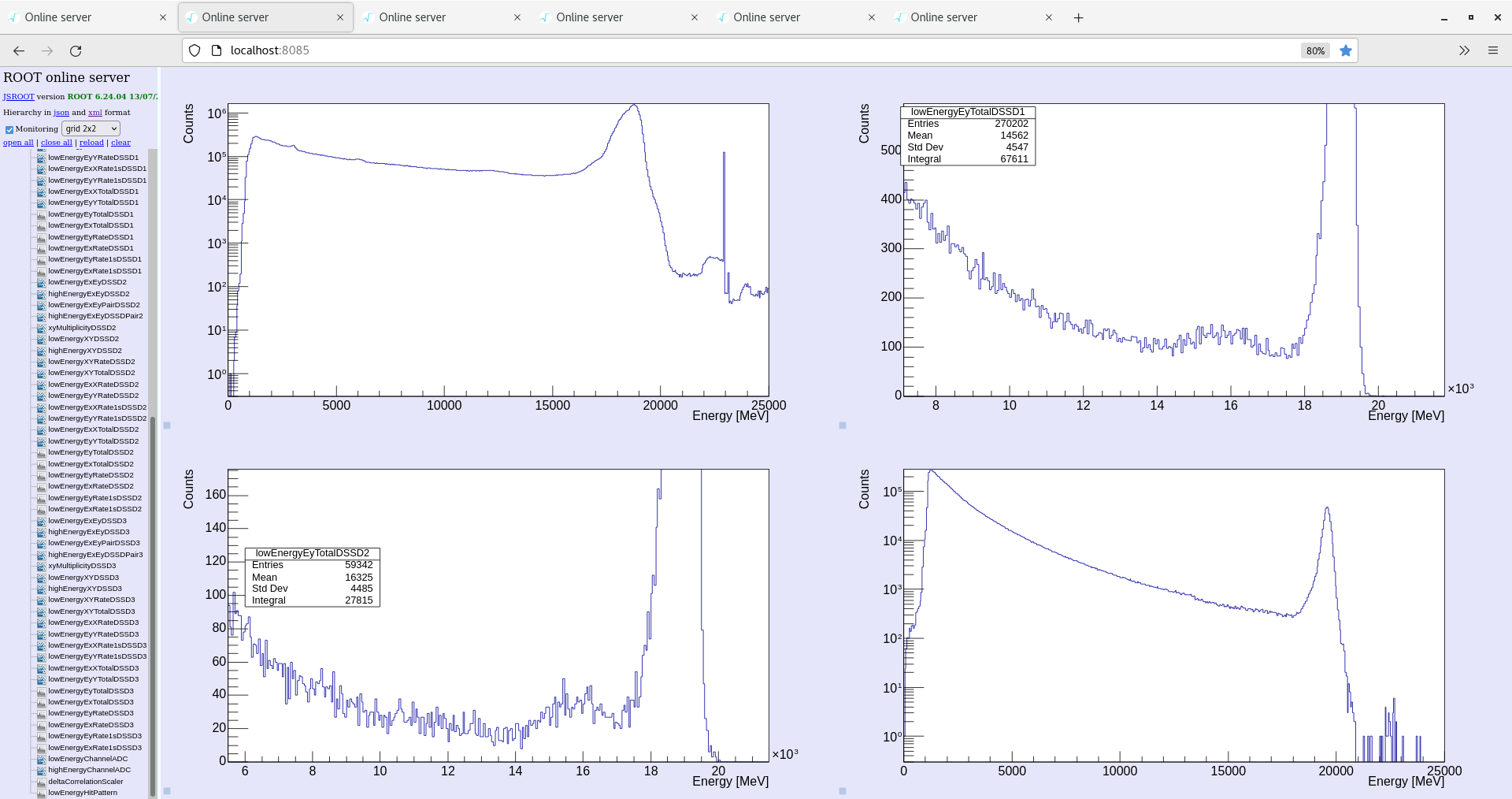Close the currently active Online server tab
The height and width of the screenshot is (799, 1512).
tap(340, 17)
